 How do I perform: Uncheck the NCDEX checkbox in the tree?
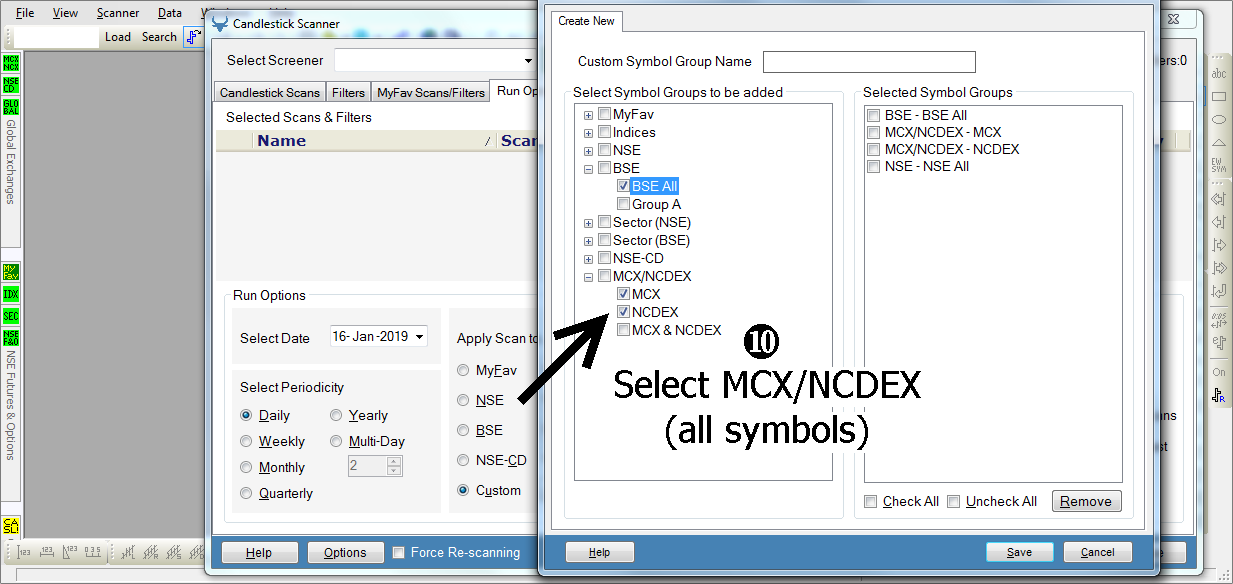pyautogui.click(x=624, y=312)
